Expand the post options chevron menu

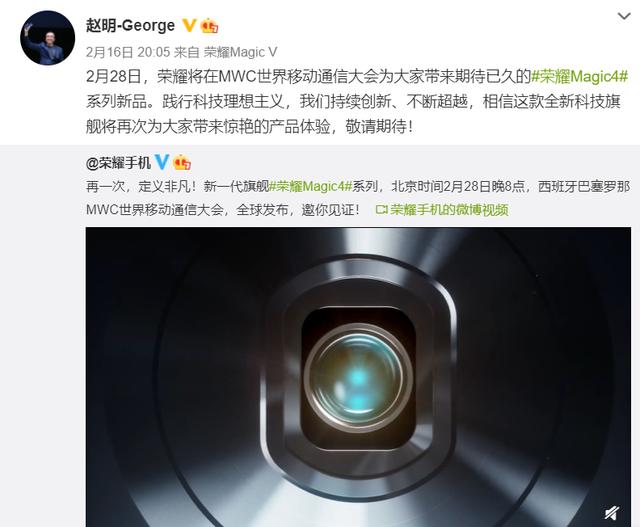pyautogui.click(x=624, y=16)
